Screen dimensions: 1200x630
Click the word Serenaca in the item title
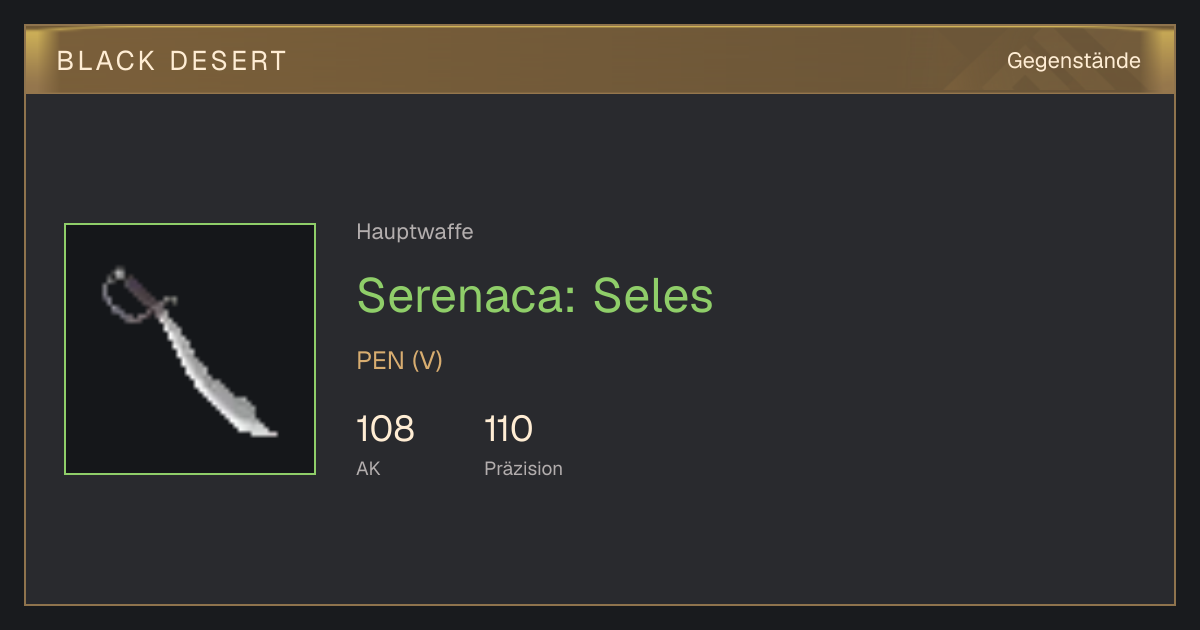[x=461, y=296]
